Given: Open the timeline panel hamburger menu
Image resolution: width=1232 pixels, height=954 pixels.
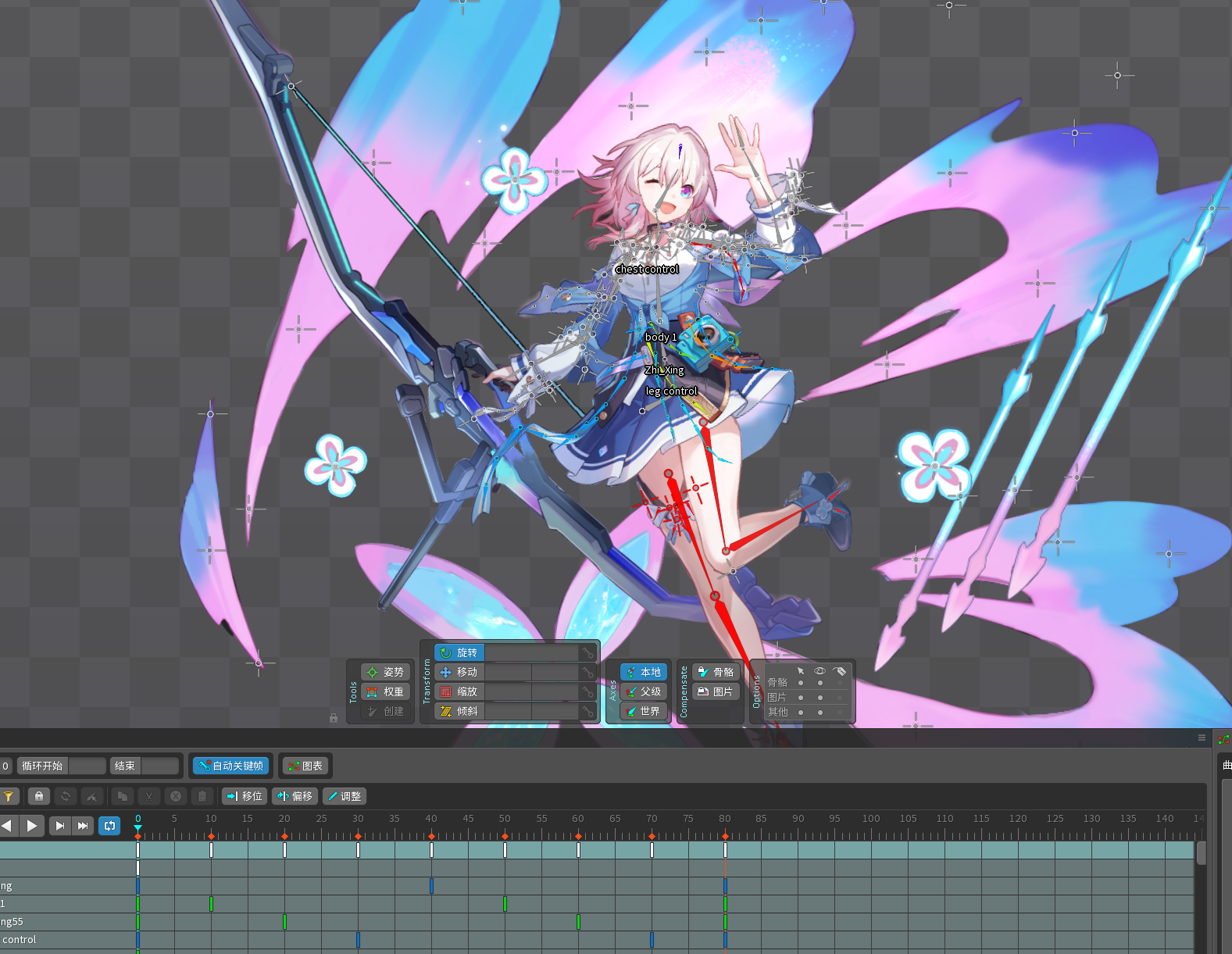Looking at the screenshot, I should 1202,738.
